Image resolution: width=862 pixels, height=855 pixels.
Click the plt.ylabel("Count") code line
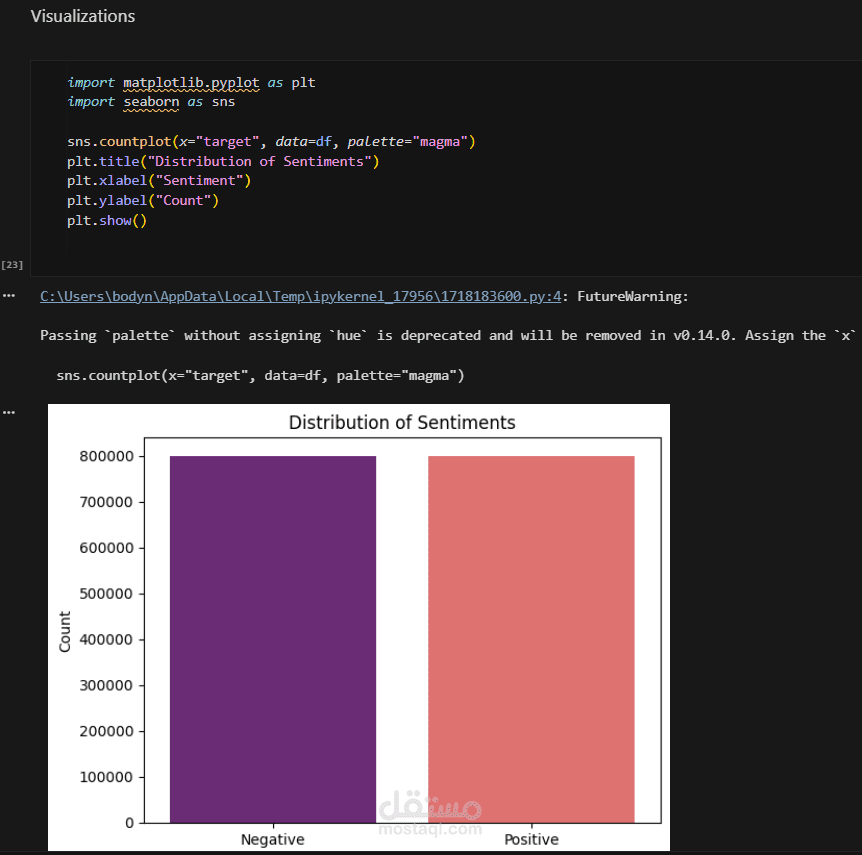tap(143, 201)
